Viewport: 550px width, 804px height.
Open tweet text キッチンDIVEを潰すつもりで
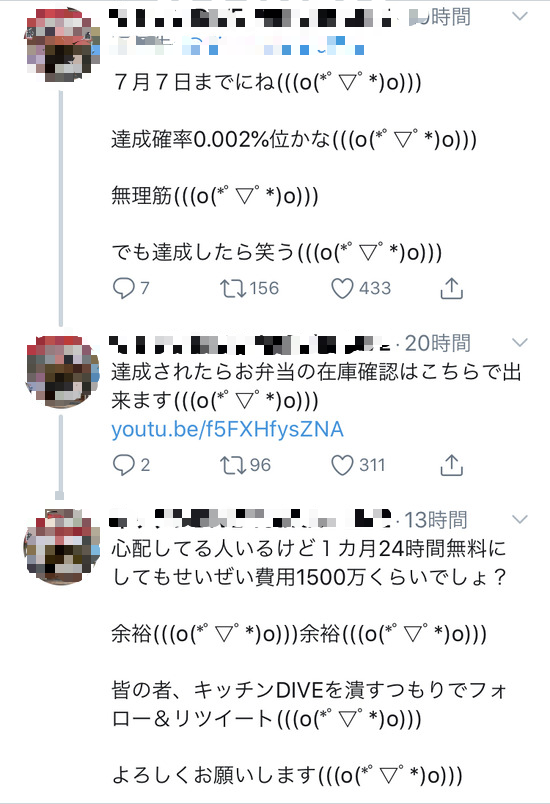(309, 704)
